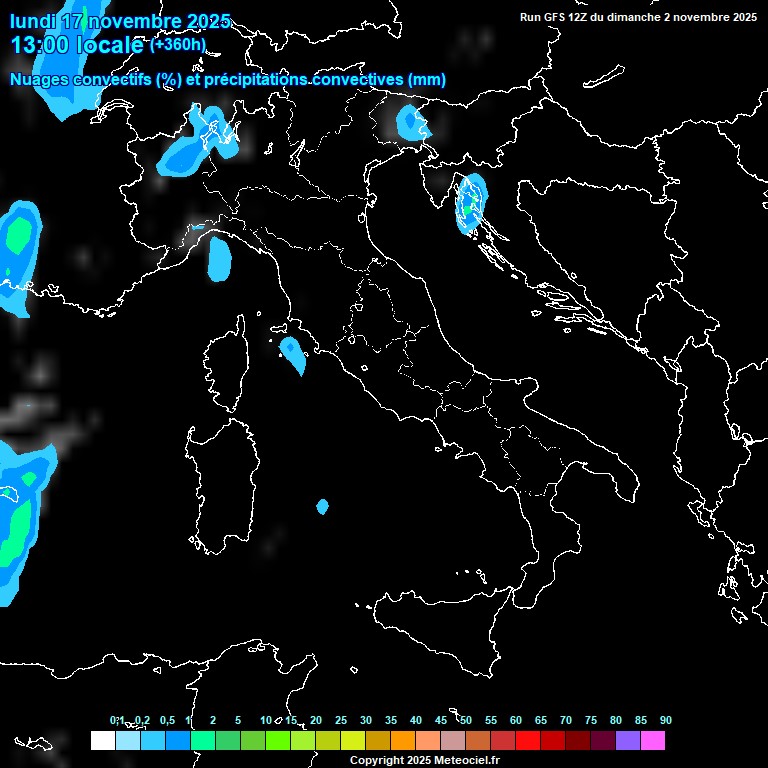The image size is (768, 768).
Task: Click the '20' legend value
Action: click(x=316, y=720)
